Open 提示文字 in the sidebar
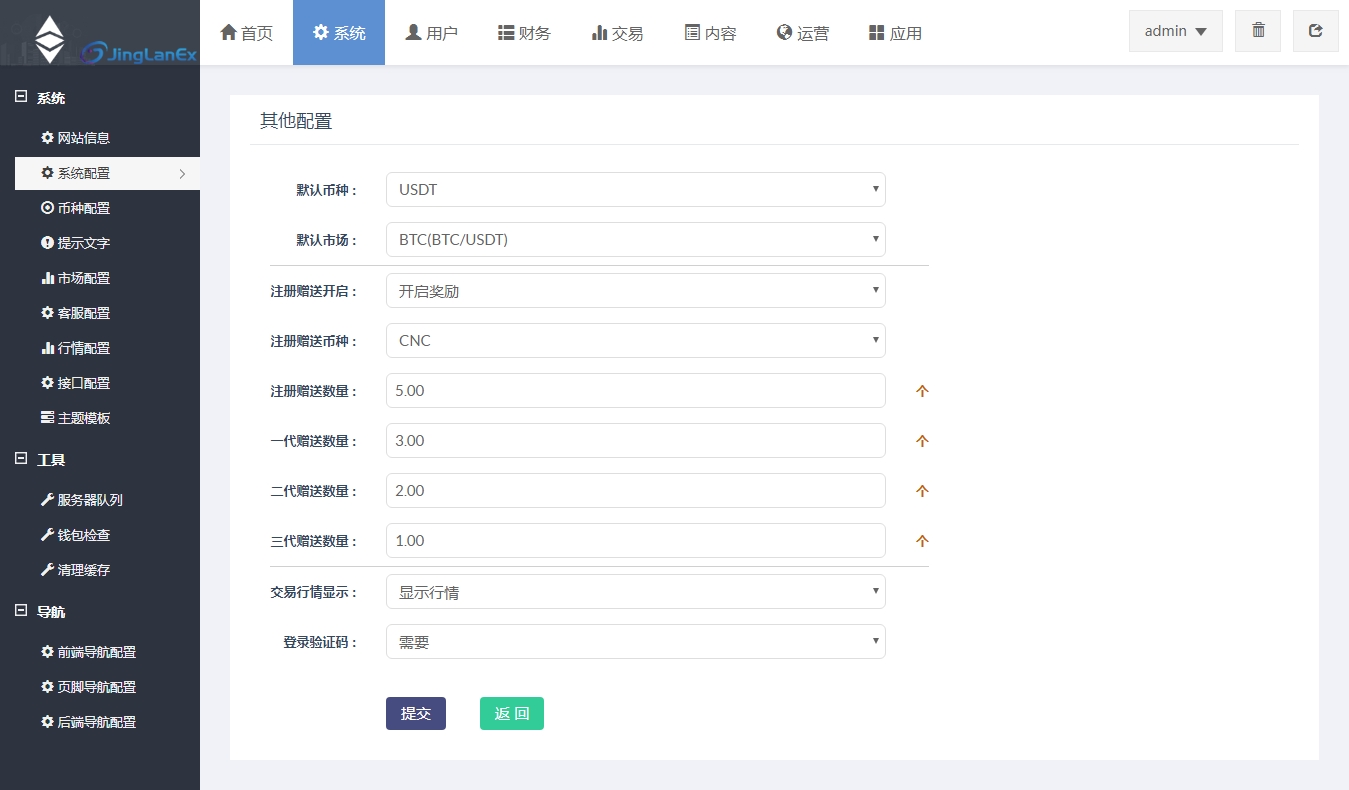This screenshot has height=790, width=1349. point(75,243)
